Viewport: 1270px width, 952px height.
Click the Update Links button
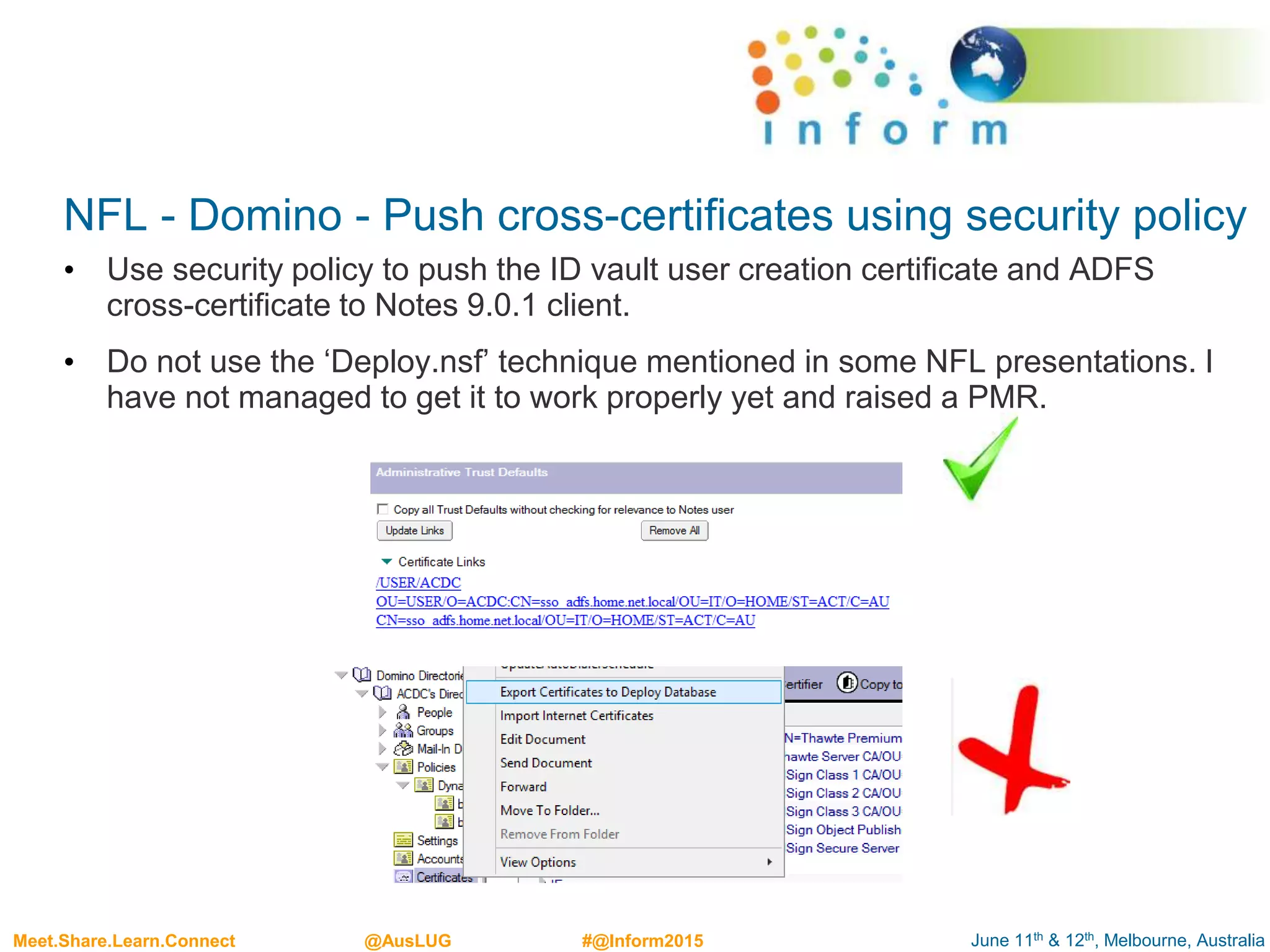click(x=415, y=531)
